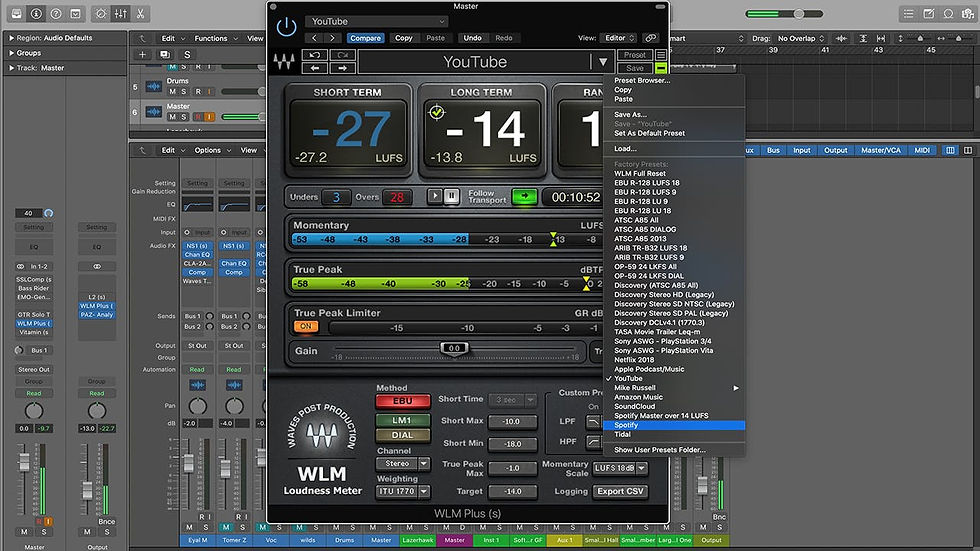Toggle Follow Transport green button
This screenshot has height=551, width=980.
click(x=524, y=196)
